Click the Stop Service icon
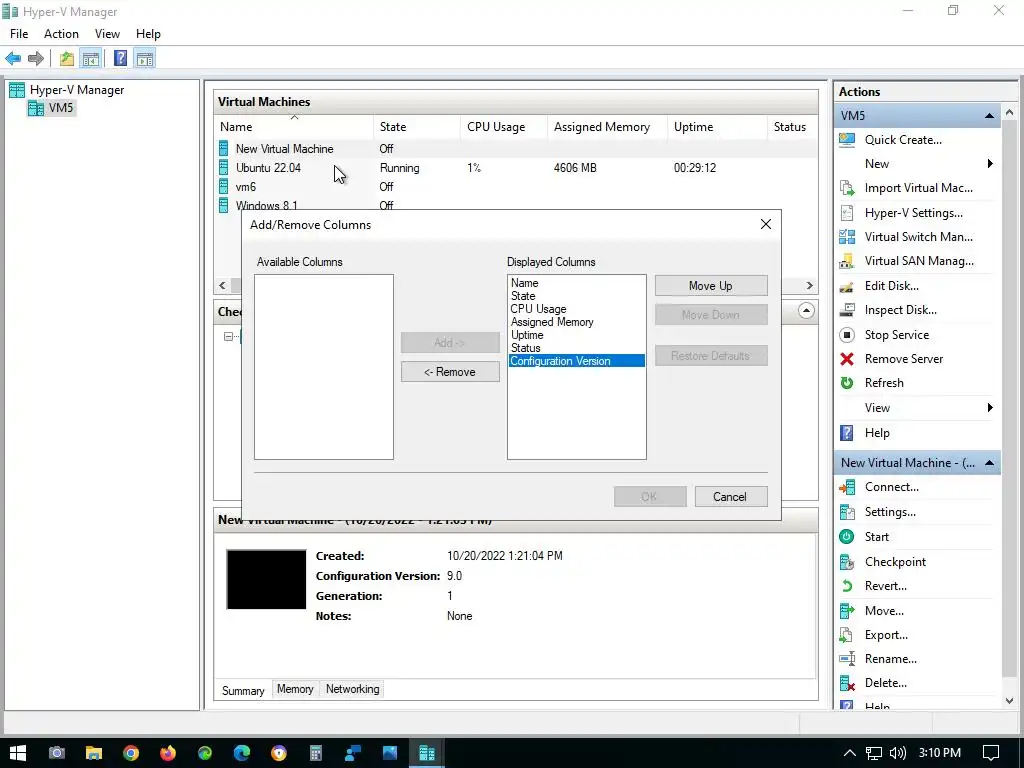This screenshot has height=768, width=1024. [847, 335]
